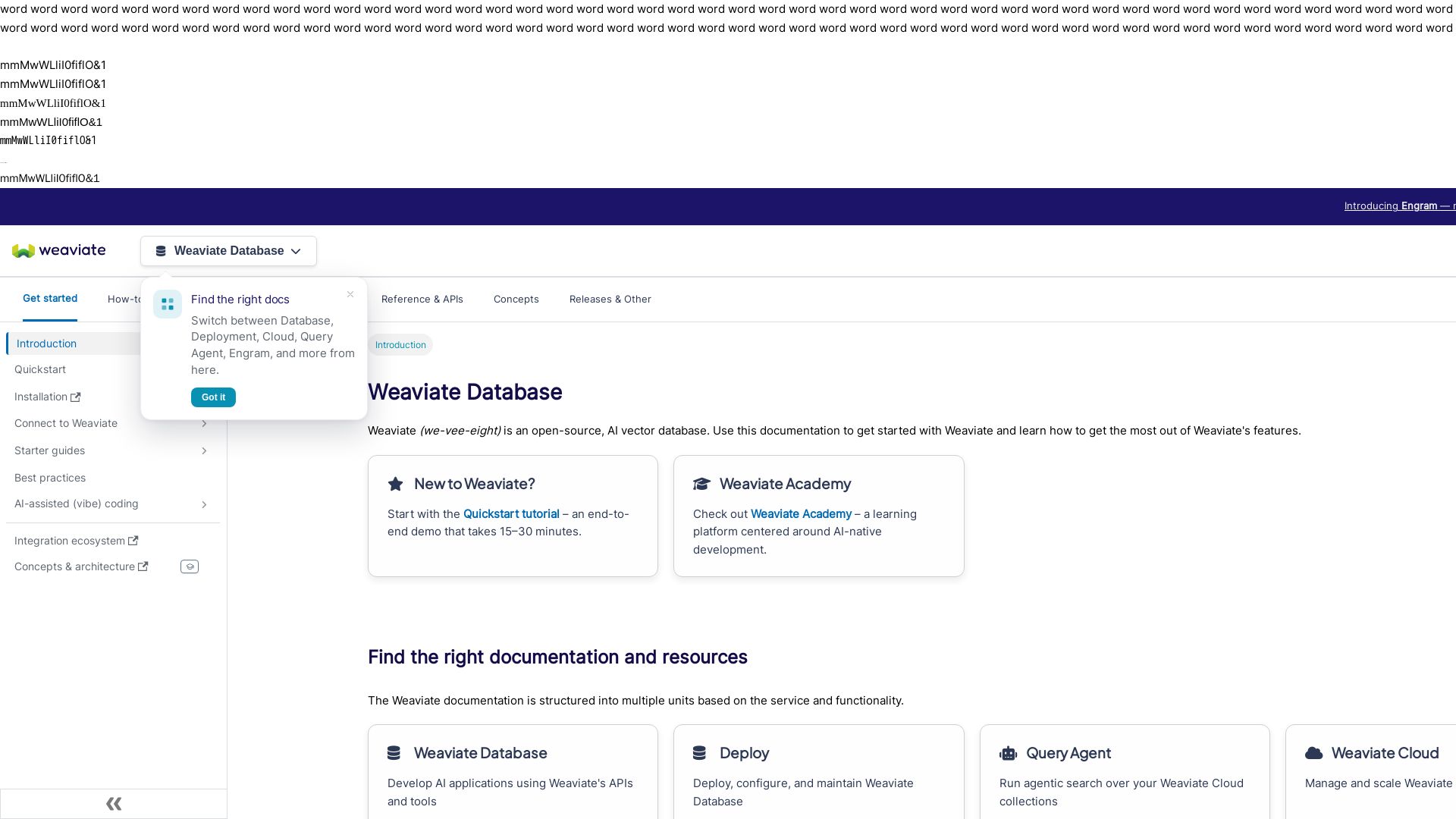1456x819 pixels.
Task: Click the Weaviate Database page heading
Action: 465,392
